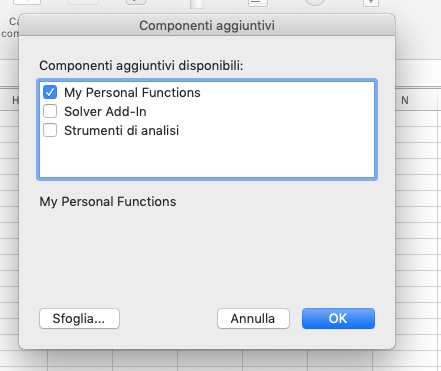Screen dimensions: 441x371
Task: Click the Componenti aggiuntivi disponibili label
Action: (x=141, y=66)
